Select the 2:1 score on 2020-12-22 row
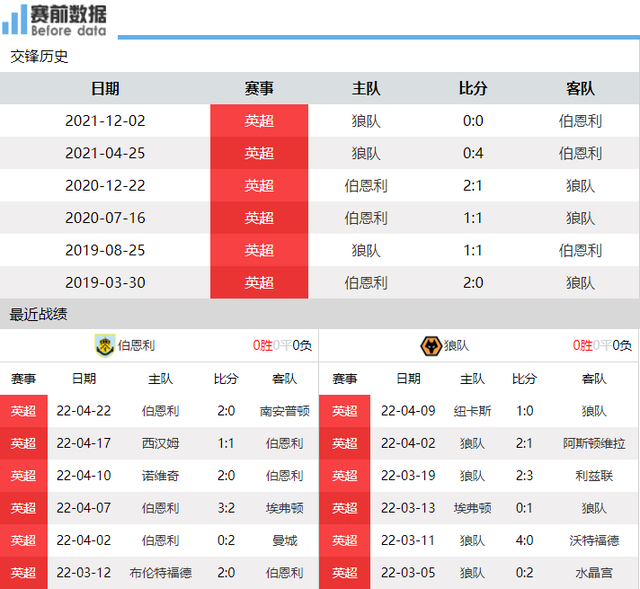The height and width of the screenshot is (589, 640). coord(473,186)
